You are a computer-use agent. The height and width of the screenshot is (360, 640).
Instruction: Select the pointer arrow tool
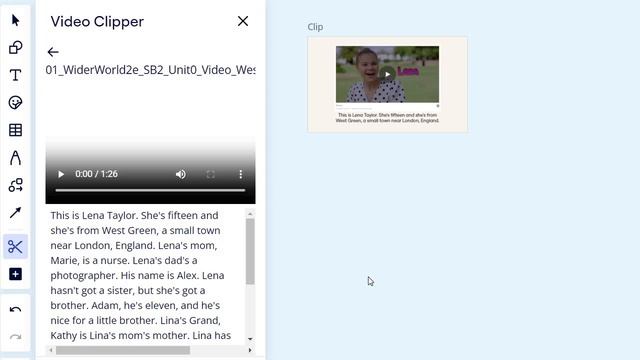(16, 20)
